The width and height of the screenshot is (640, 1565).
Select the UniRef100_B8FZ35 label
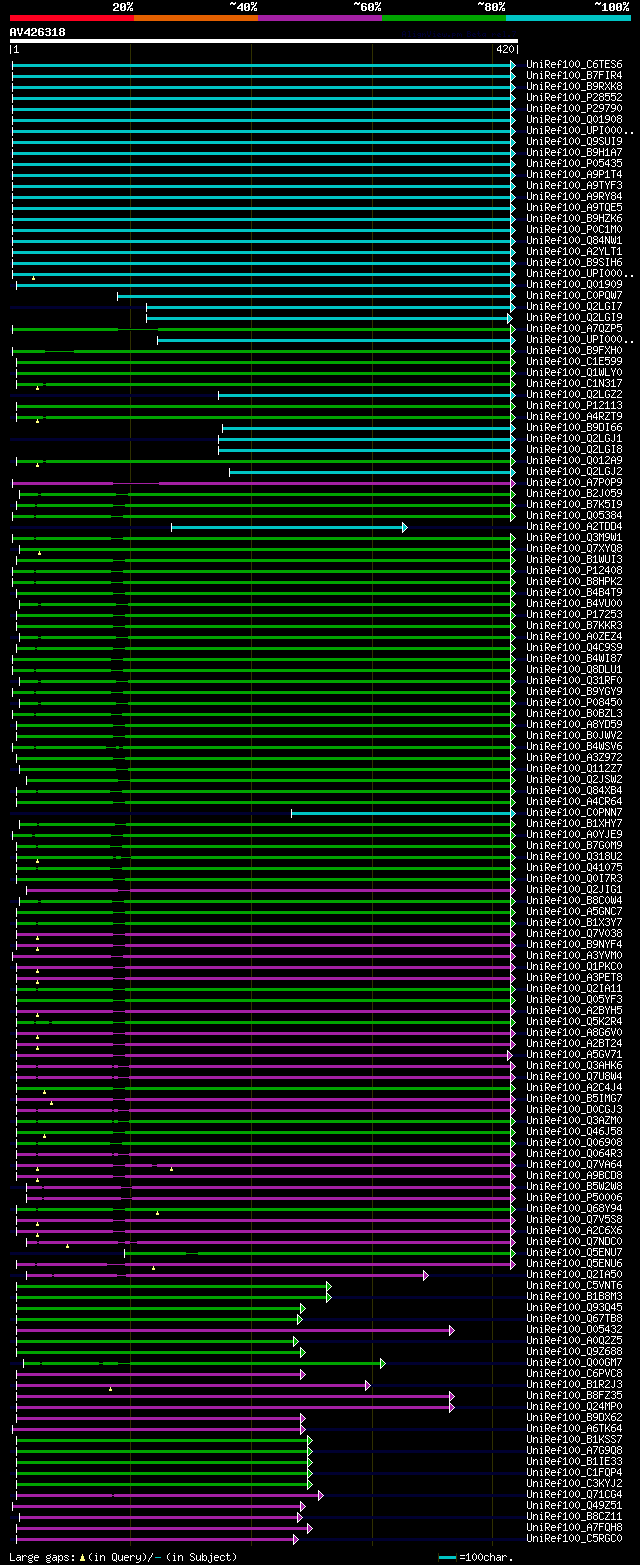click(x=573, y=1395)
